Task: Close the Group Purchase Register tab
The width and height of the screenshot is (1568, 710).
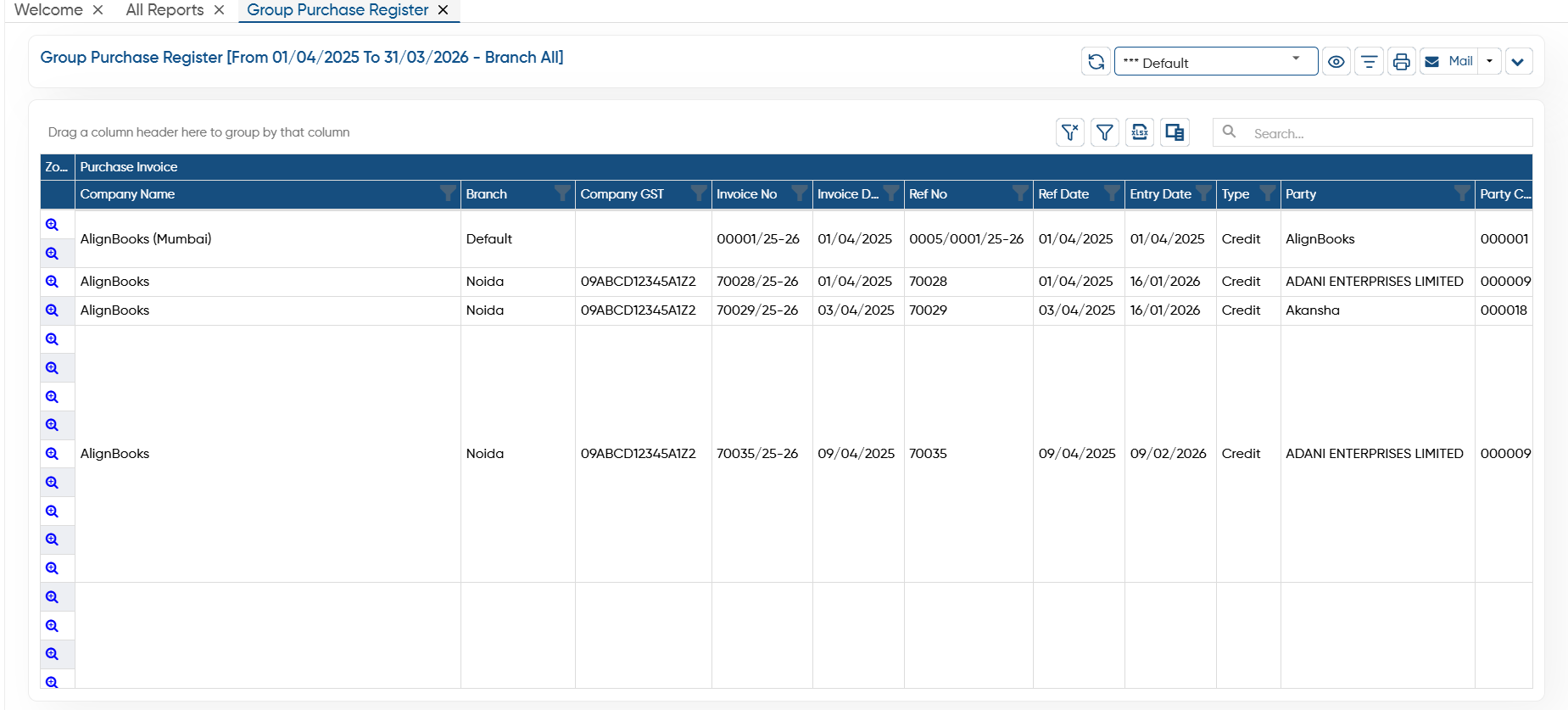Action: (x=443, y=10)
